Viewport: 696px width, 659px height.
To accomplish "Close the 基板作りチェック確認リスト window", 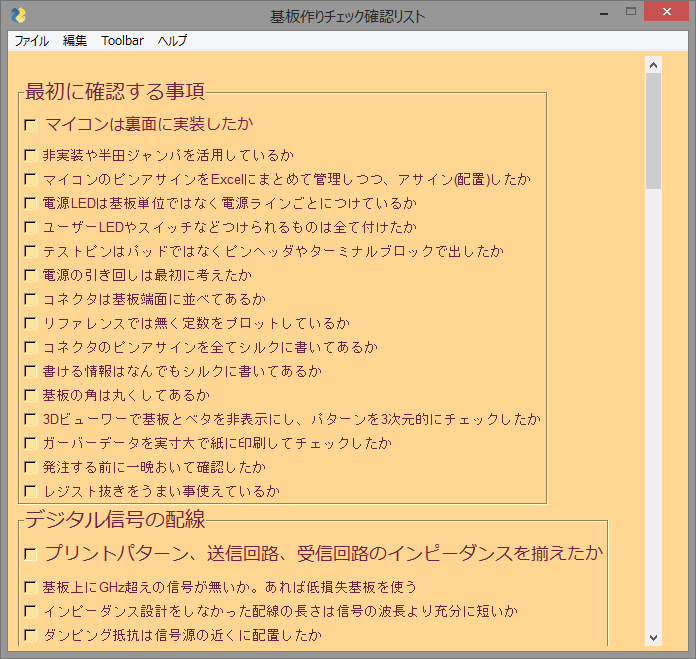I will (x=666, y=12).
